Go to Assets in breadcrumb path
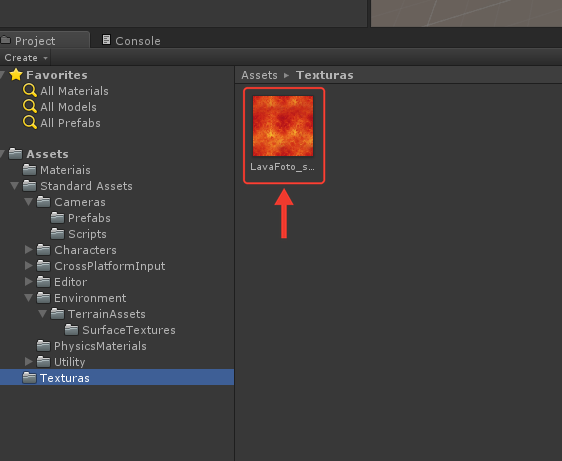The height and width of the screenshot is (461, 562). coord(259,75)
